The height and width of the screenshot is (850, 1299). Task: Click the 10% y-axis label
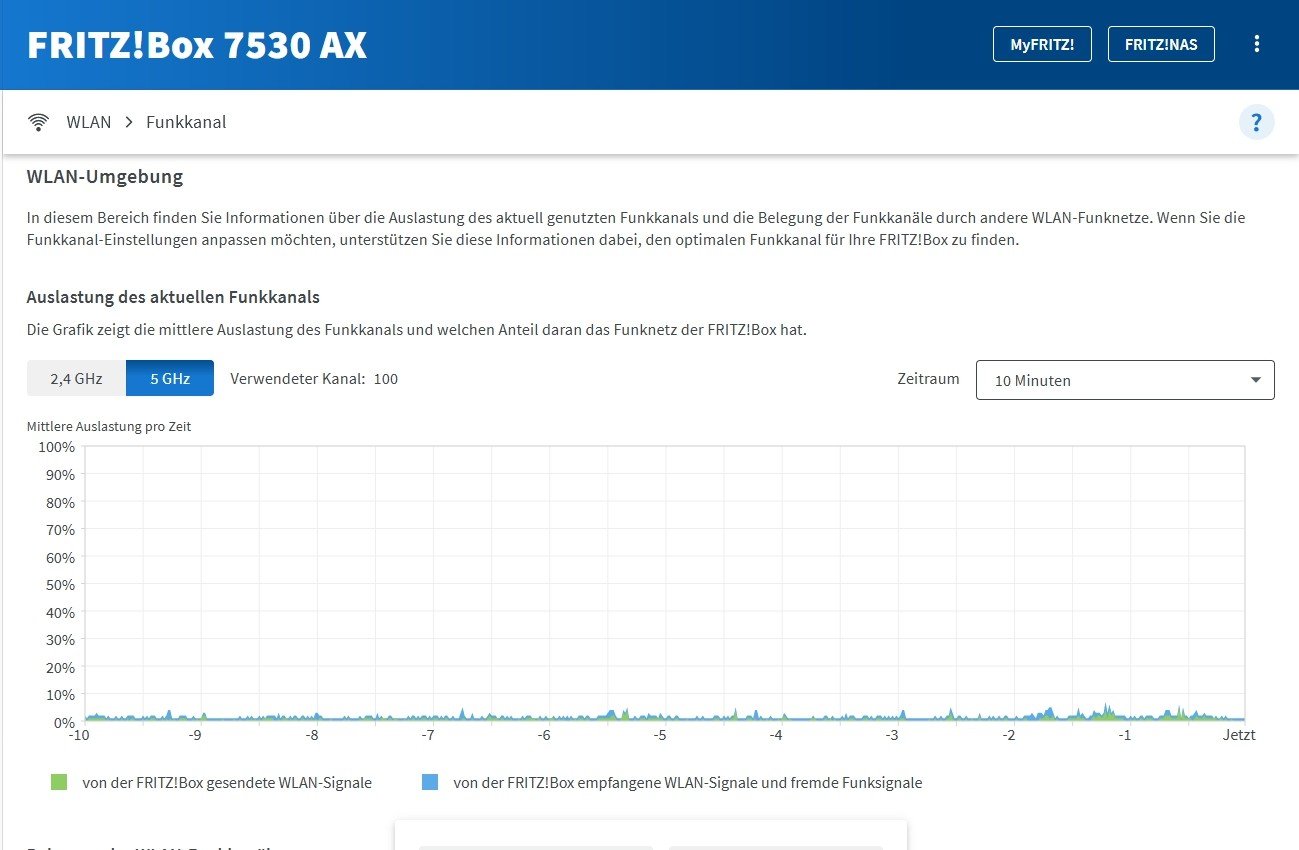pos(60,695)
